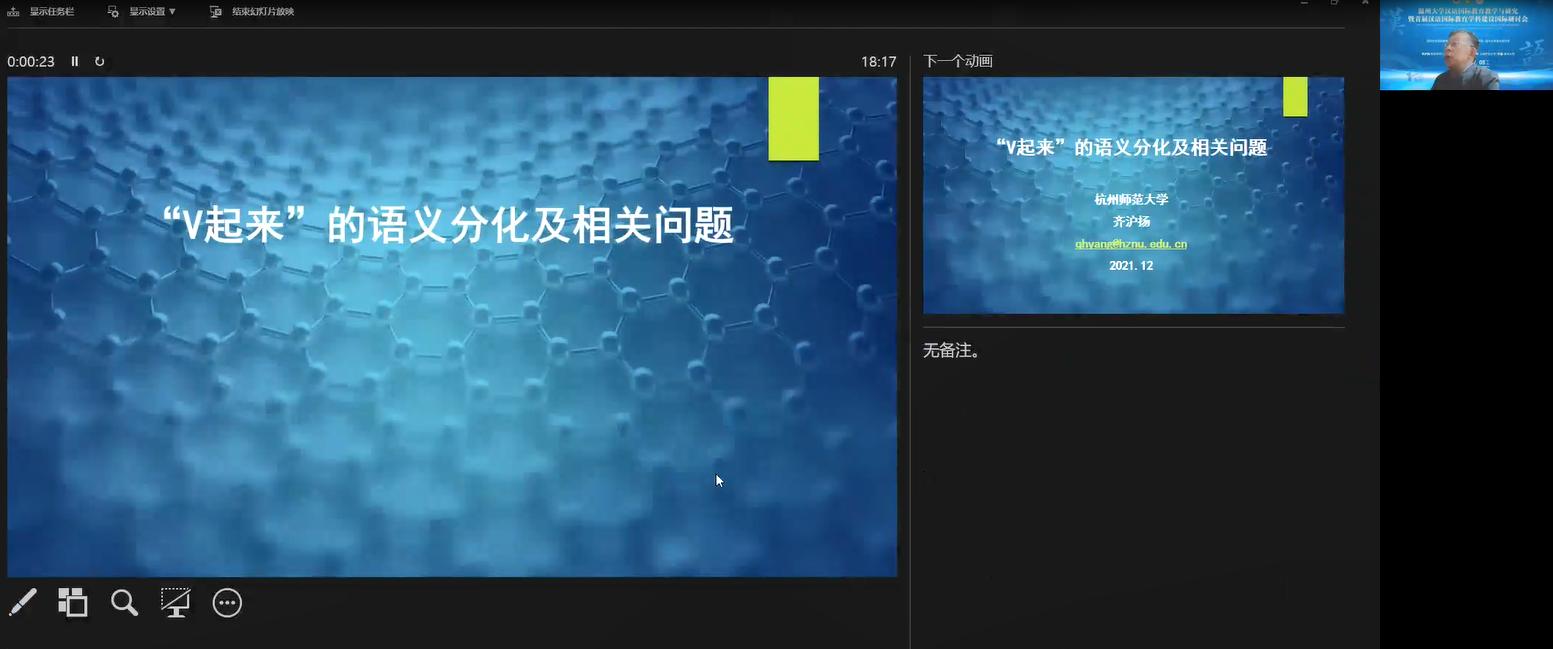Image resolution: width=1553 pixels, height=649 pixels.
Task: Minimize the presenter view window
Action: [1305, 4]
